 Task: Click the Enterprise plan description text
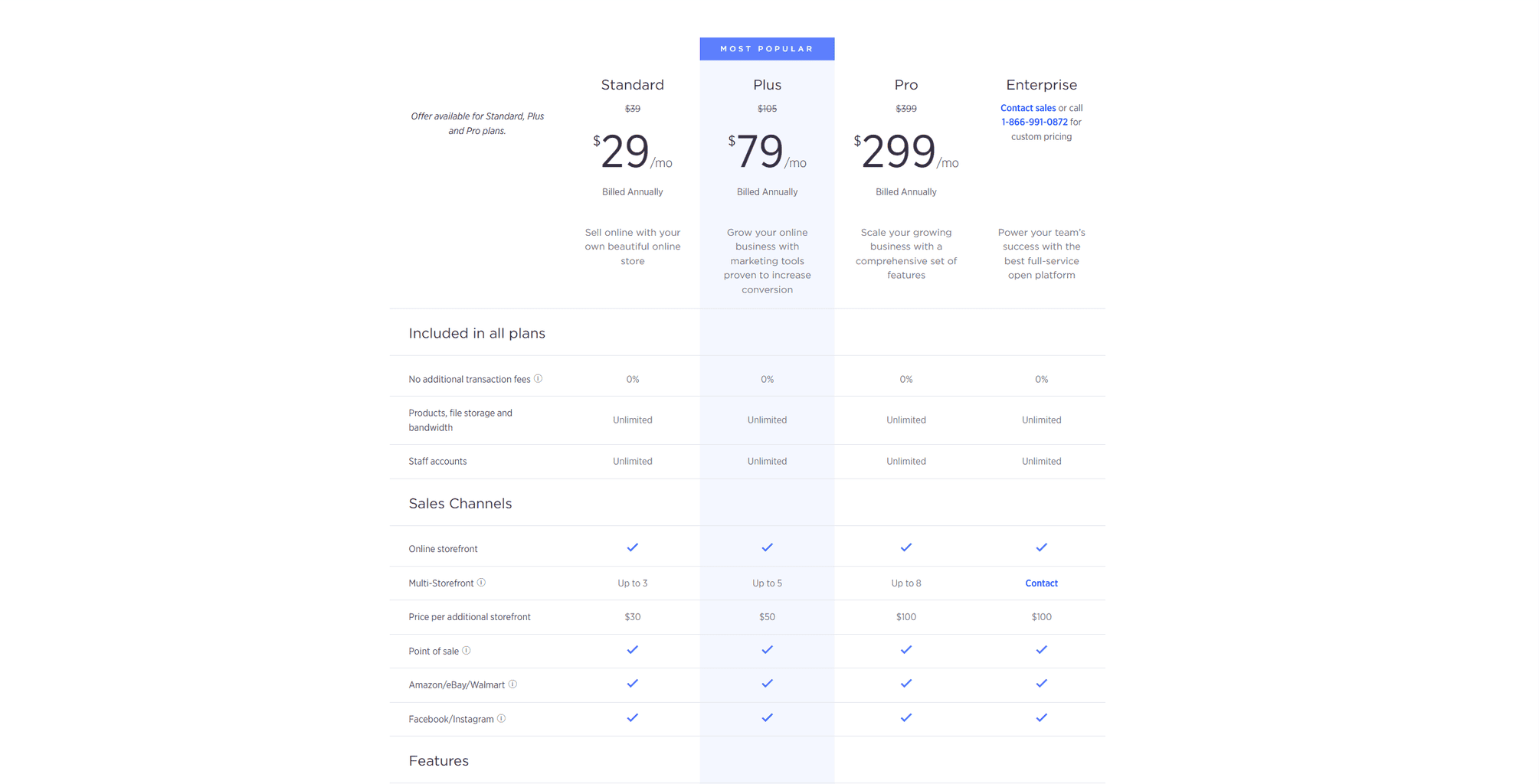pyautogui.click(x=1042, y=253)
